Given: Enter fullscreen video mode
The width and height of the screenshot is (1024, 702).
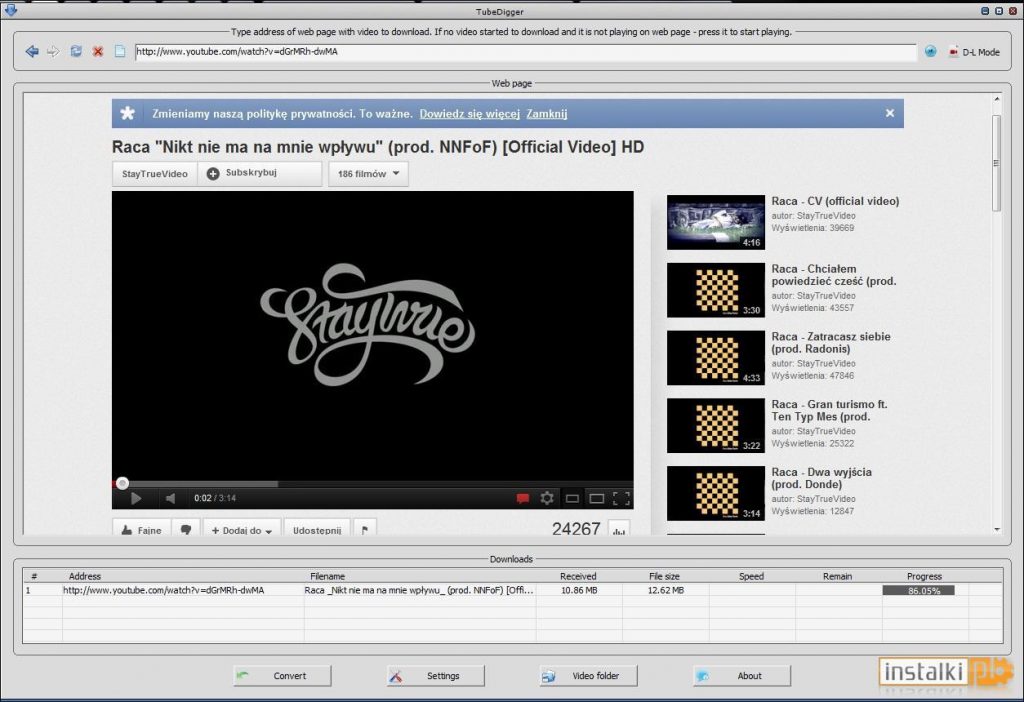Looking at the screenshot, I should click(x=622, y=498).
